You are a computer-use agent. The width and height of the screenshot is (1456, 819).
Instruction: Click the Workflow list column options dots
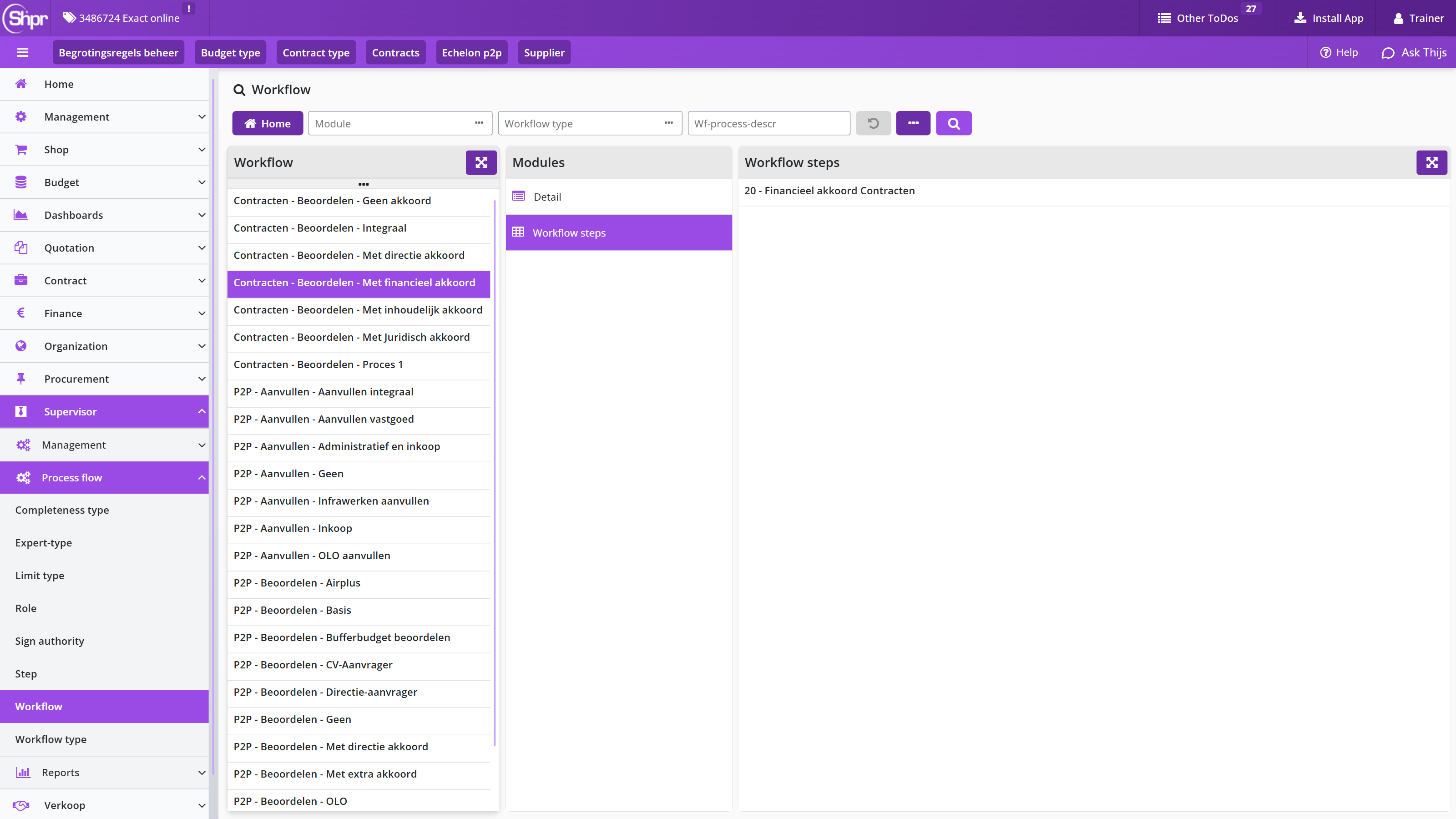(x=364, y=184)
